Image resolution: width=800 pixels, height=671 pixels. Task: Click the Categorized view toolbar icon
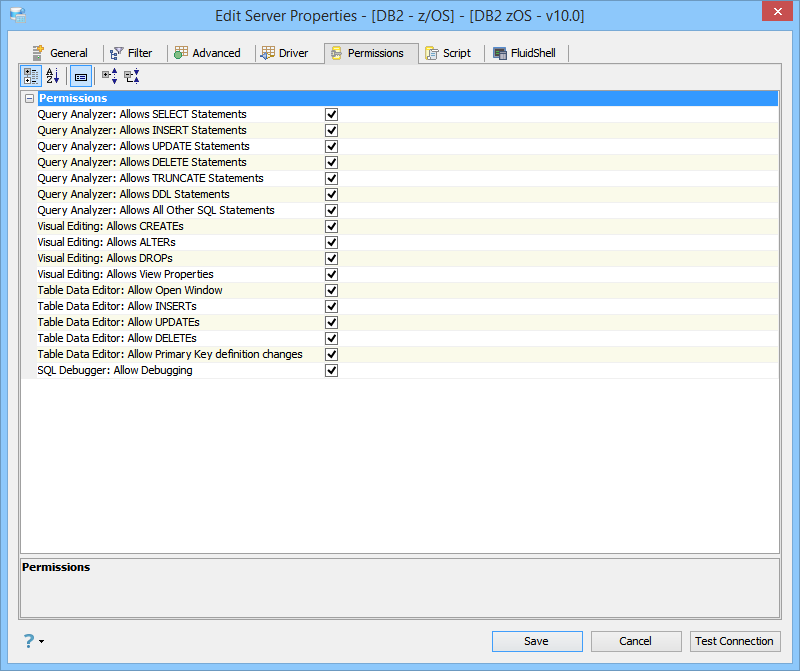tap(31, 77)
